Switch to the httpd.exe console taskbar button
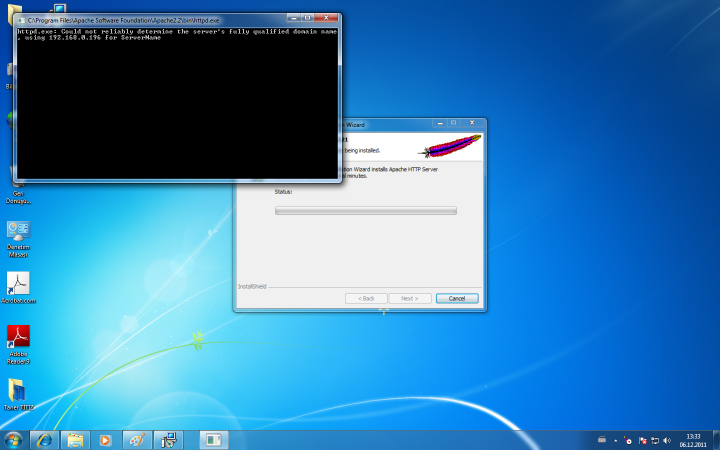 tap(212, 439)
